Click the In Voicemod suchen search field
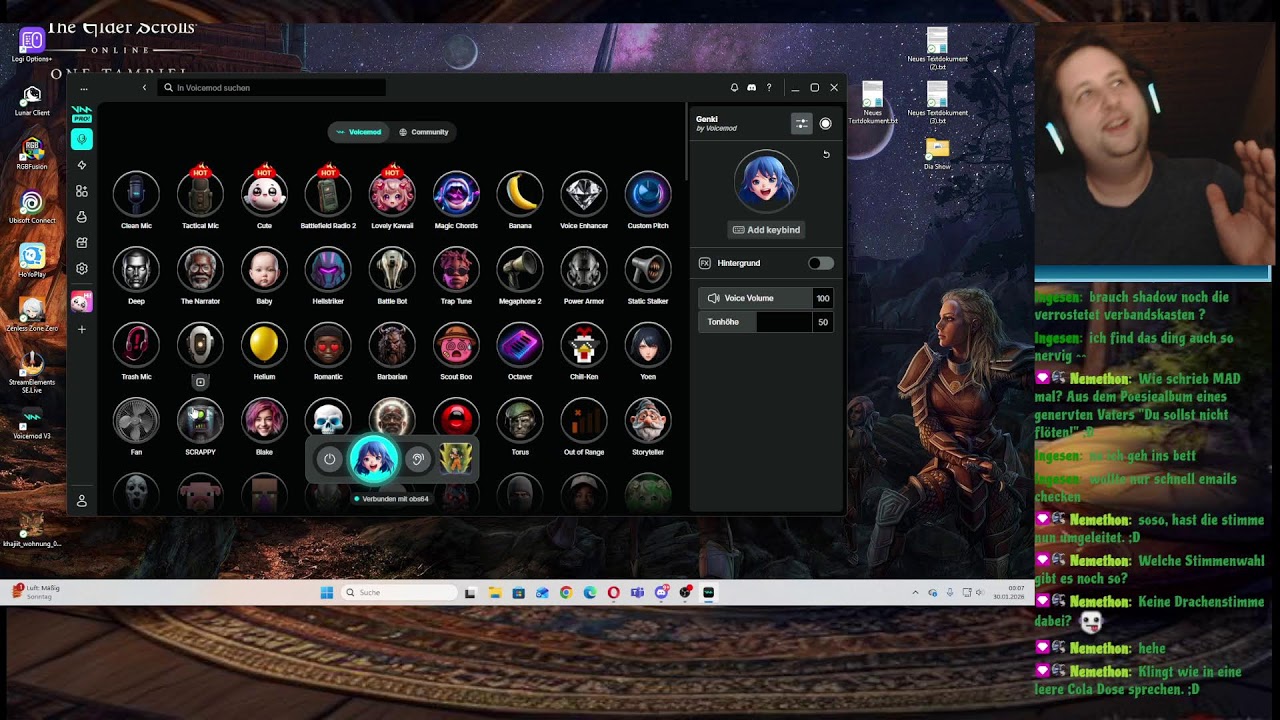Image resolution: width=1280 pixels, height=720 pixels. coord(272,88)
